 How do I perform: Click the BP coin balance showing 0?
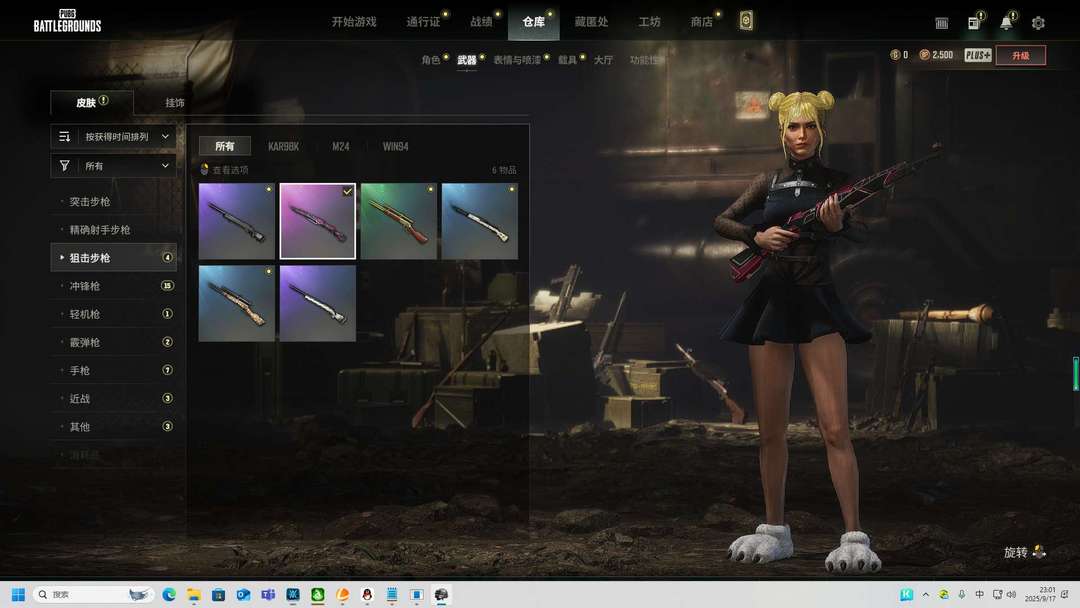[x=900, y=55]
